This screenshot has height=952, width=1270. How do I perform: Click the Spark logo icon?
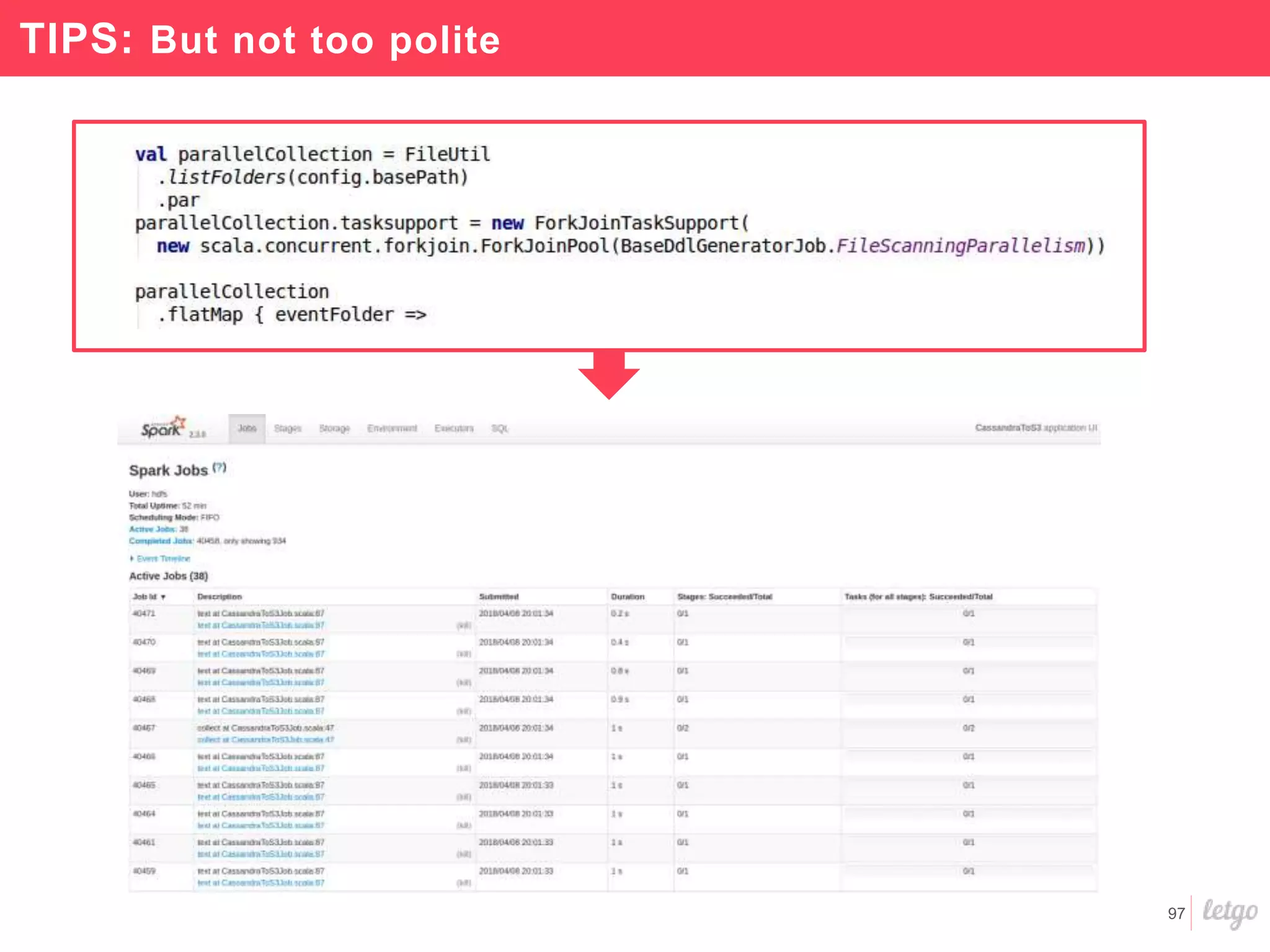[162, 428]
